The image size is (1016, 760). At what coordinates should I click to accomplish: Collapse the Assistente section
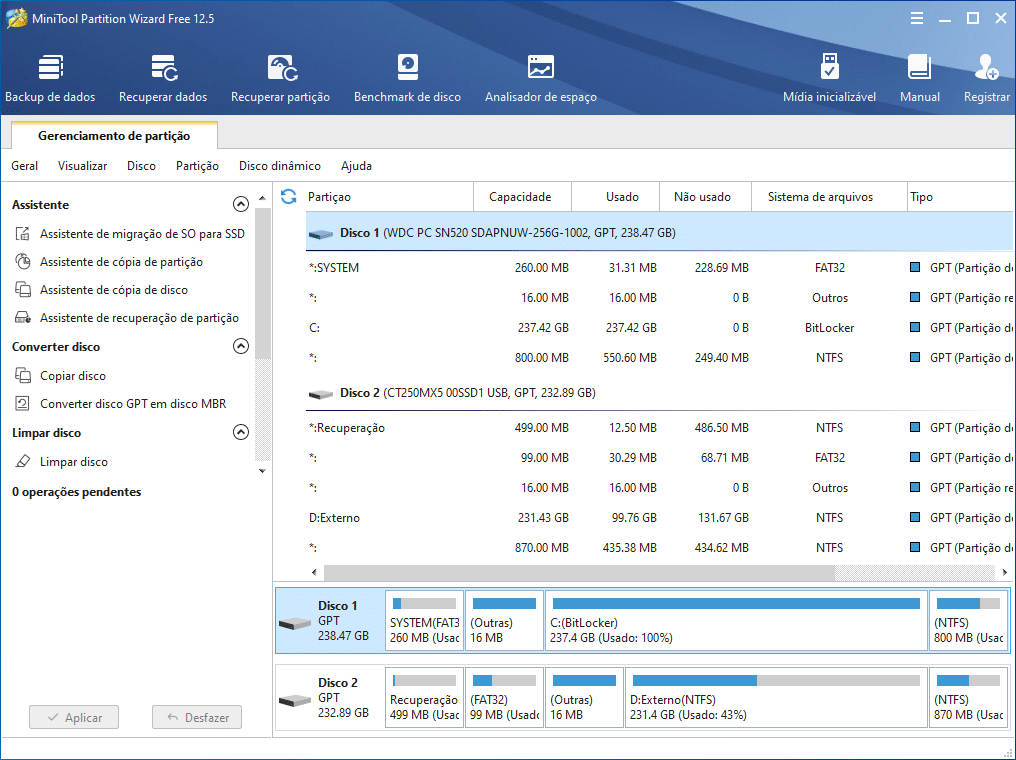[x=240, y=205]
